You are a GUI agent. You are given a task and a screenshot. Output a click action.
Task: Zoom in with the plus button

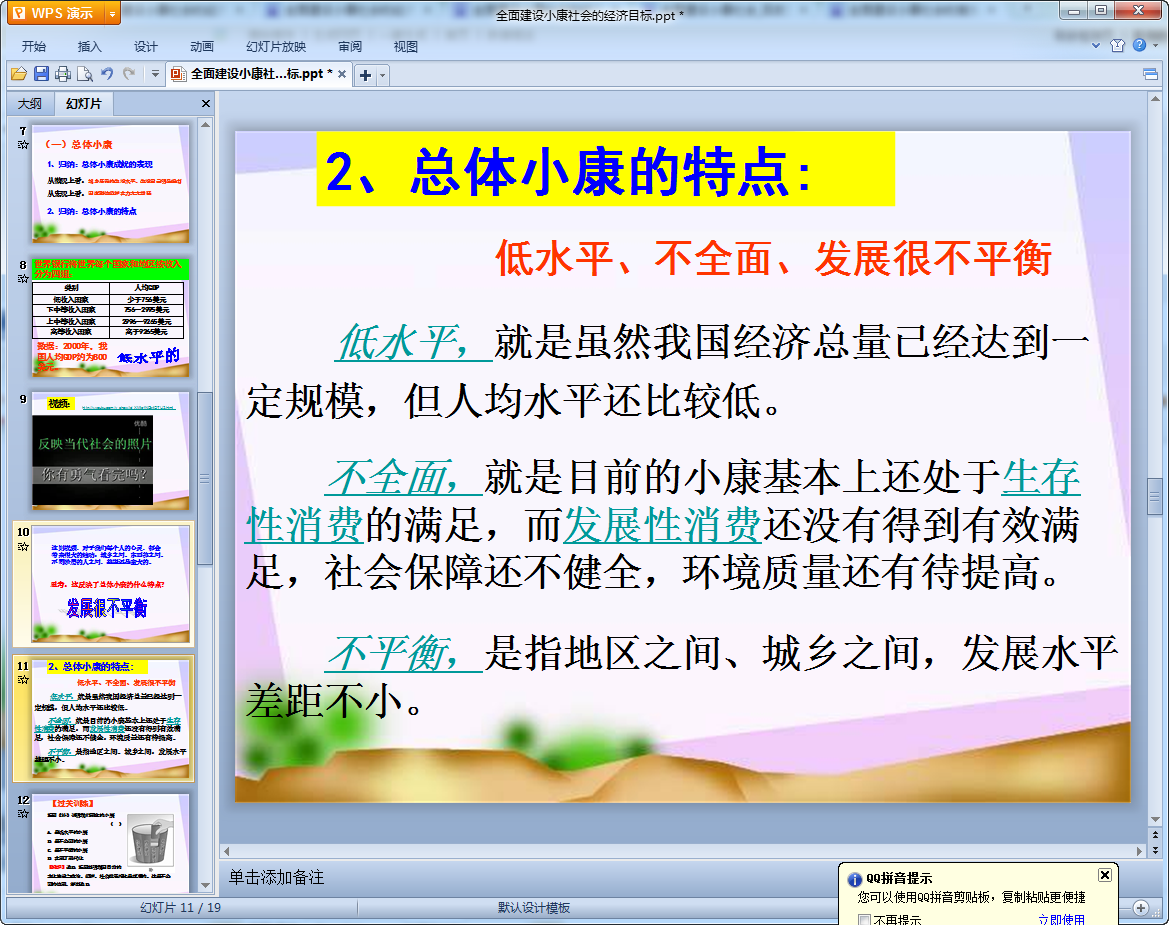[1141, 907]
